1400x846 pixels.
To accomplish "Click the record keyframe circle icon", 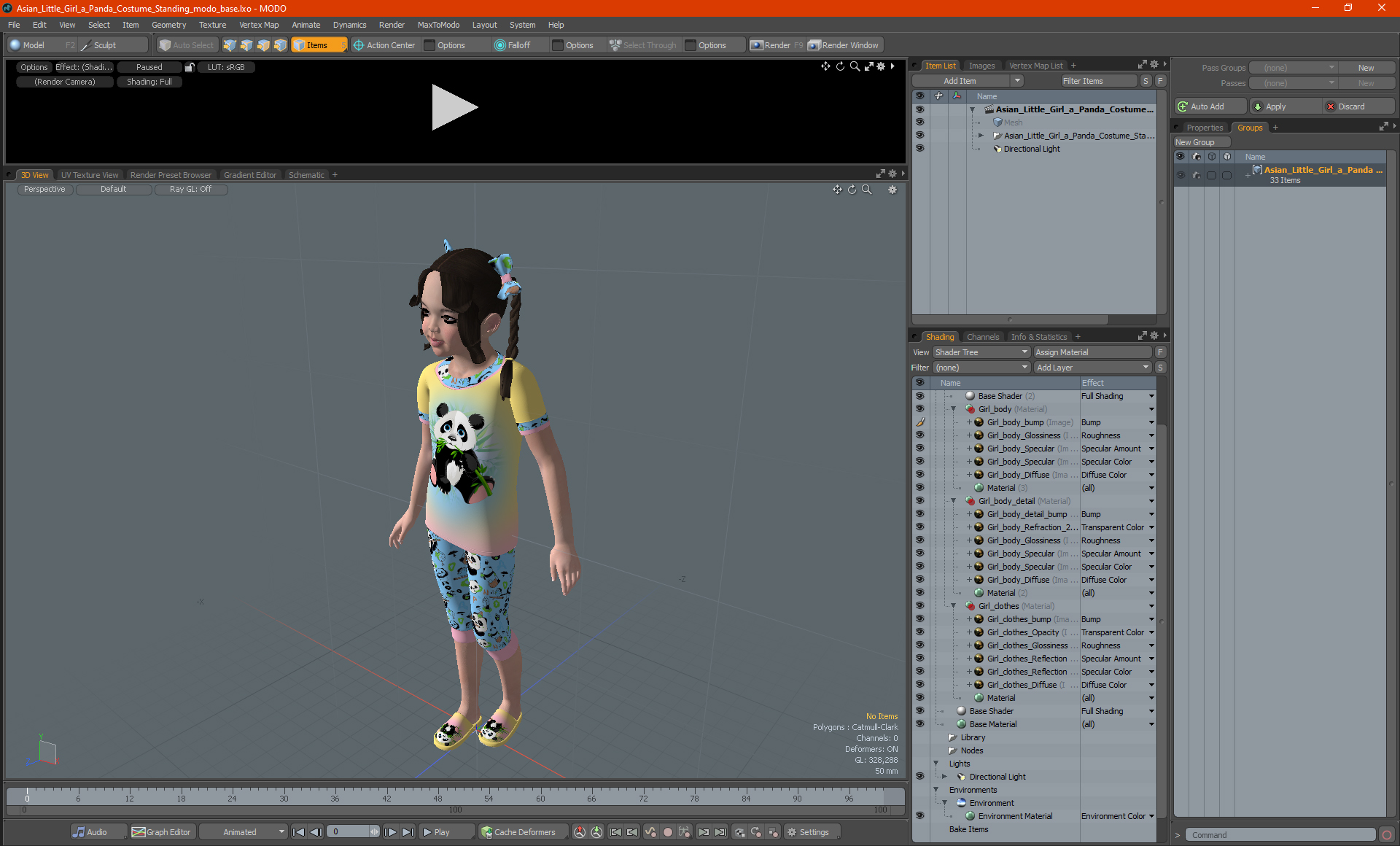I will click(667, 832).
